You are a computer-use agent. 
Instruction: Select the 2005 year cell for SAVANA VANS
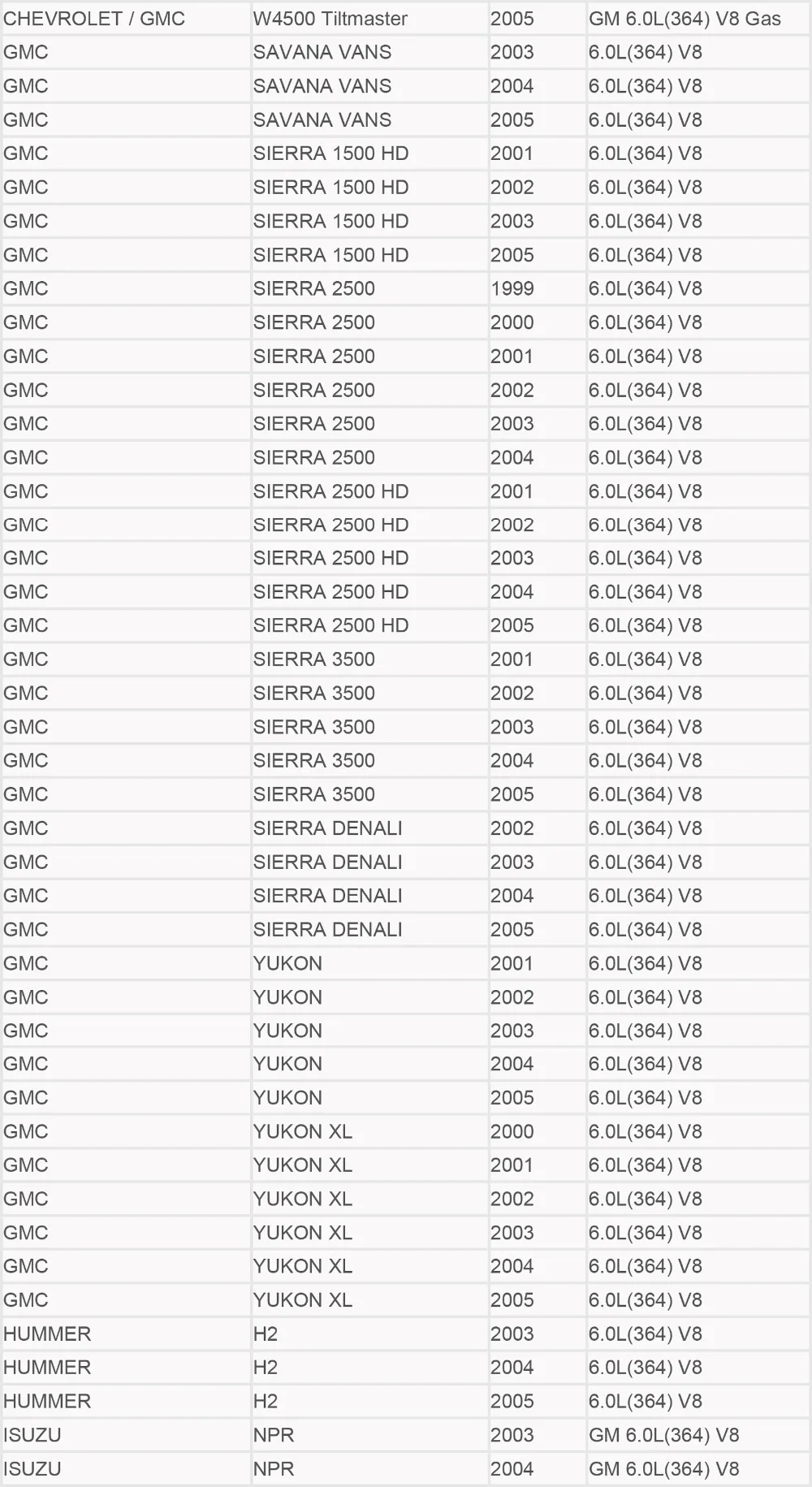pyautogui.click(x=537, y=119)
